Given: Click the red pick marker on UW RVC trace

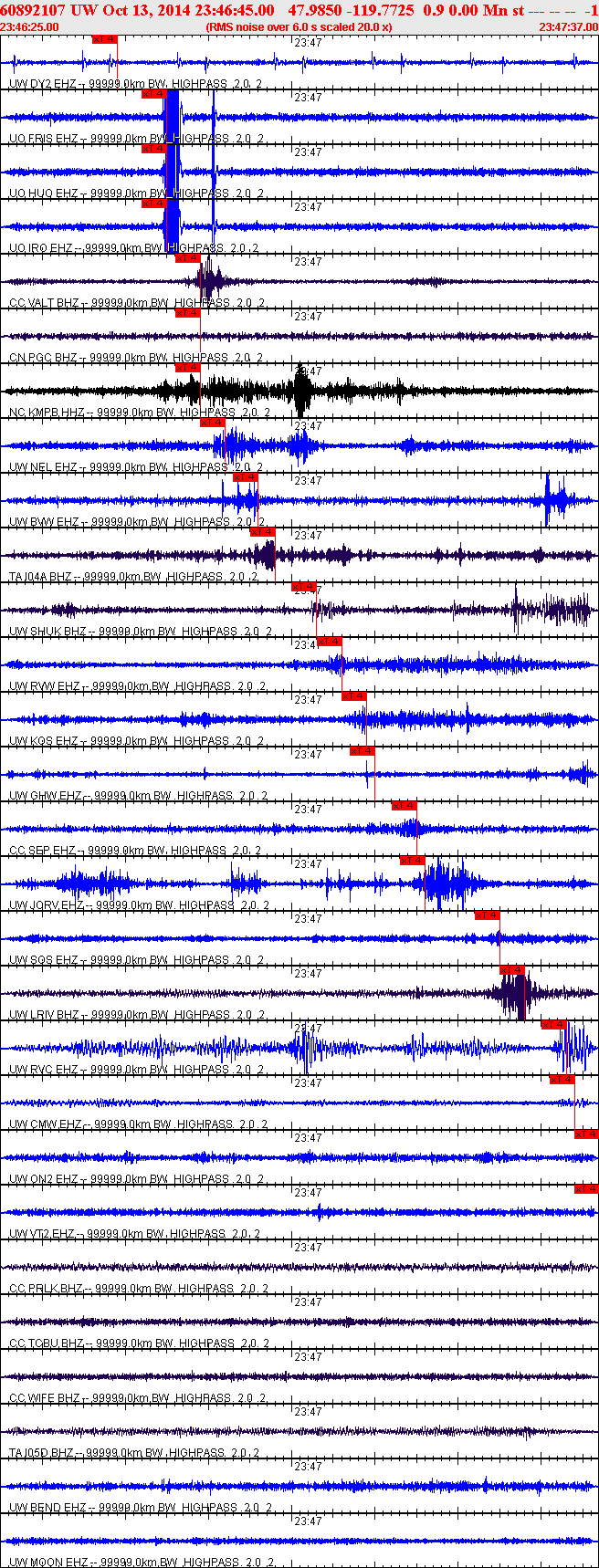Looking at the screenshot, I should tap(554, 1025).
